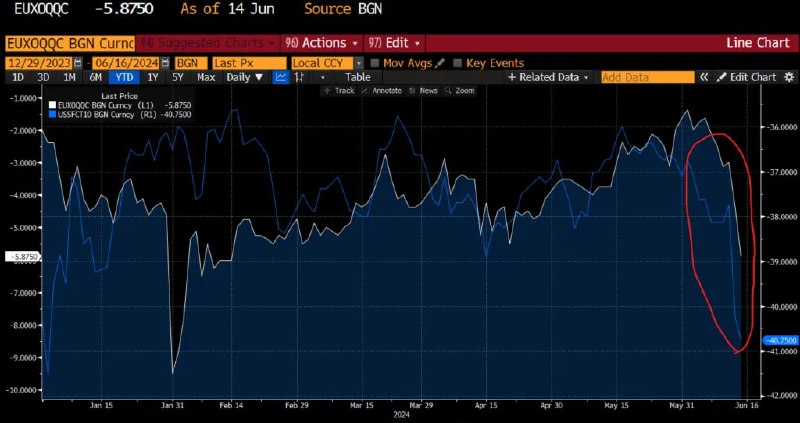Collapse panel with double chevron icon
This screenshot has width=800, height=423.
[704, 78]
